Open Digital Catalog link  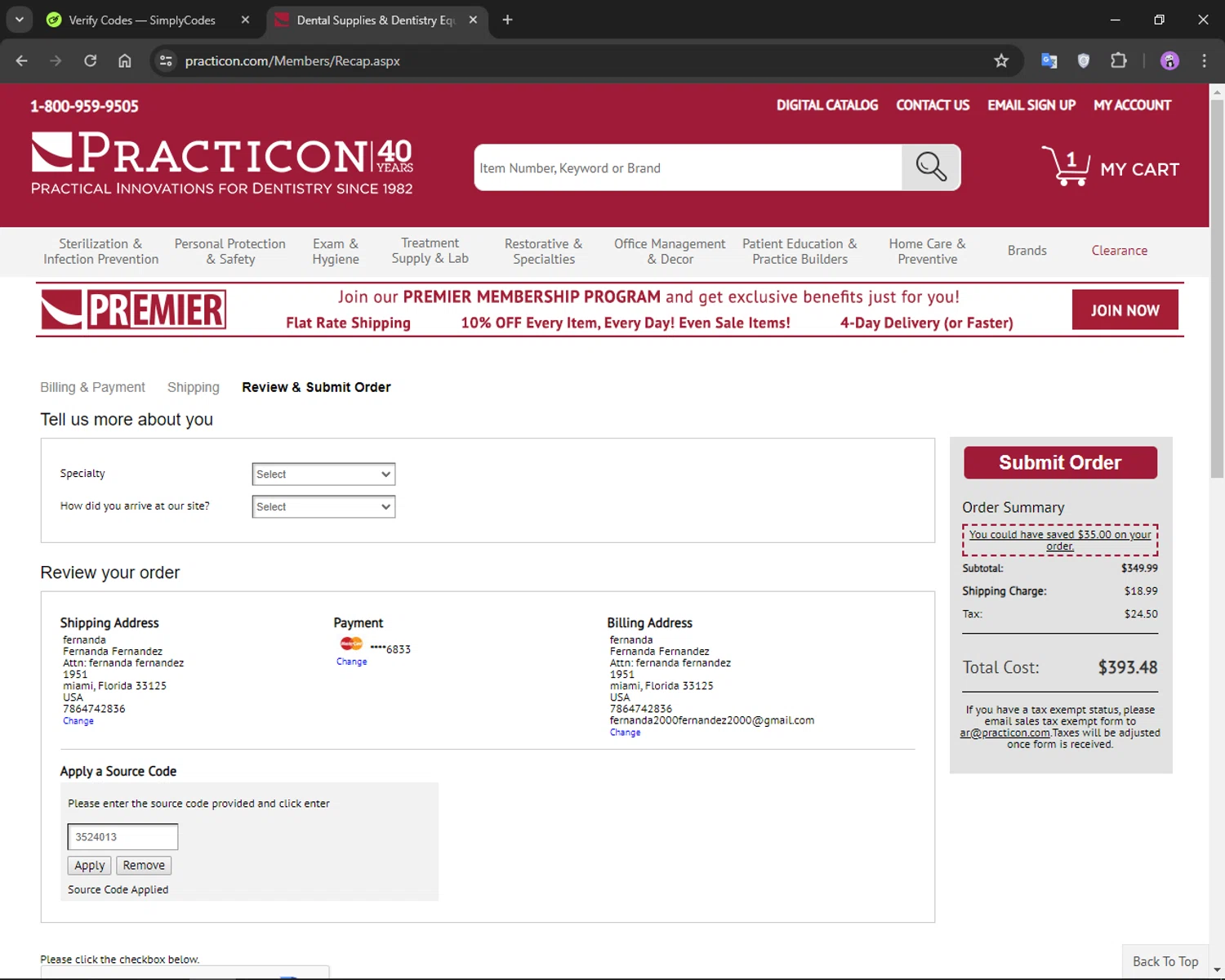pyautogui.click(x=827, y=105)
